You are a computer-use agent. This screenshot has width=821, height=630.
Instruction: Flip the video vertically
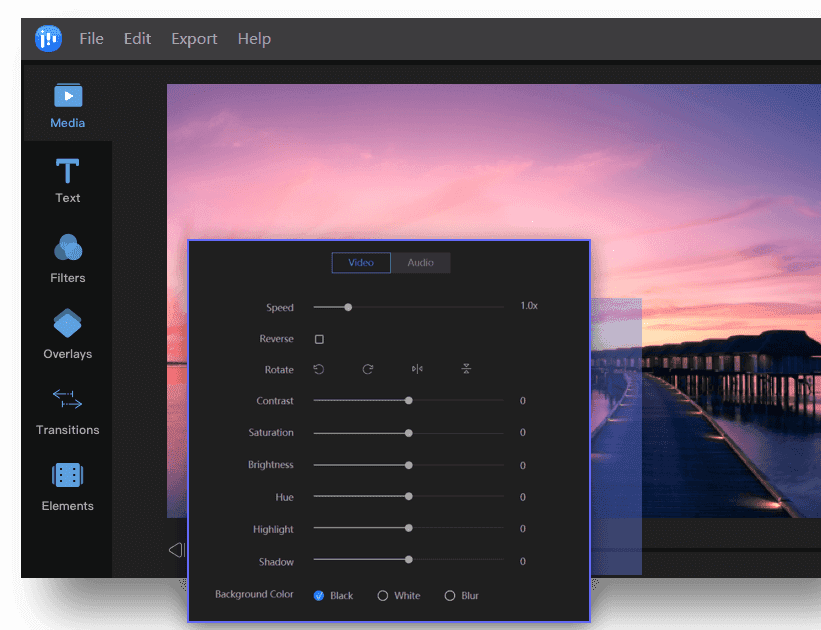pos(466,369)
